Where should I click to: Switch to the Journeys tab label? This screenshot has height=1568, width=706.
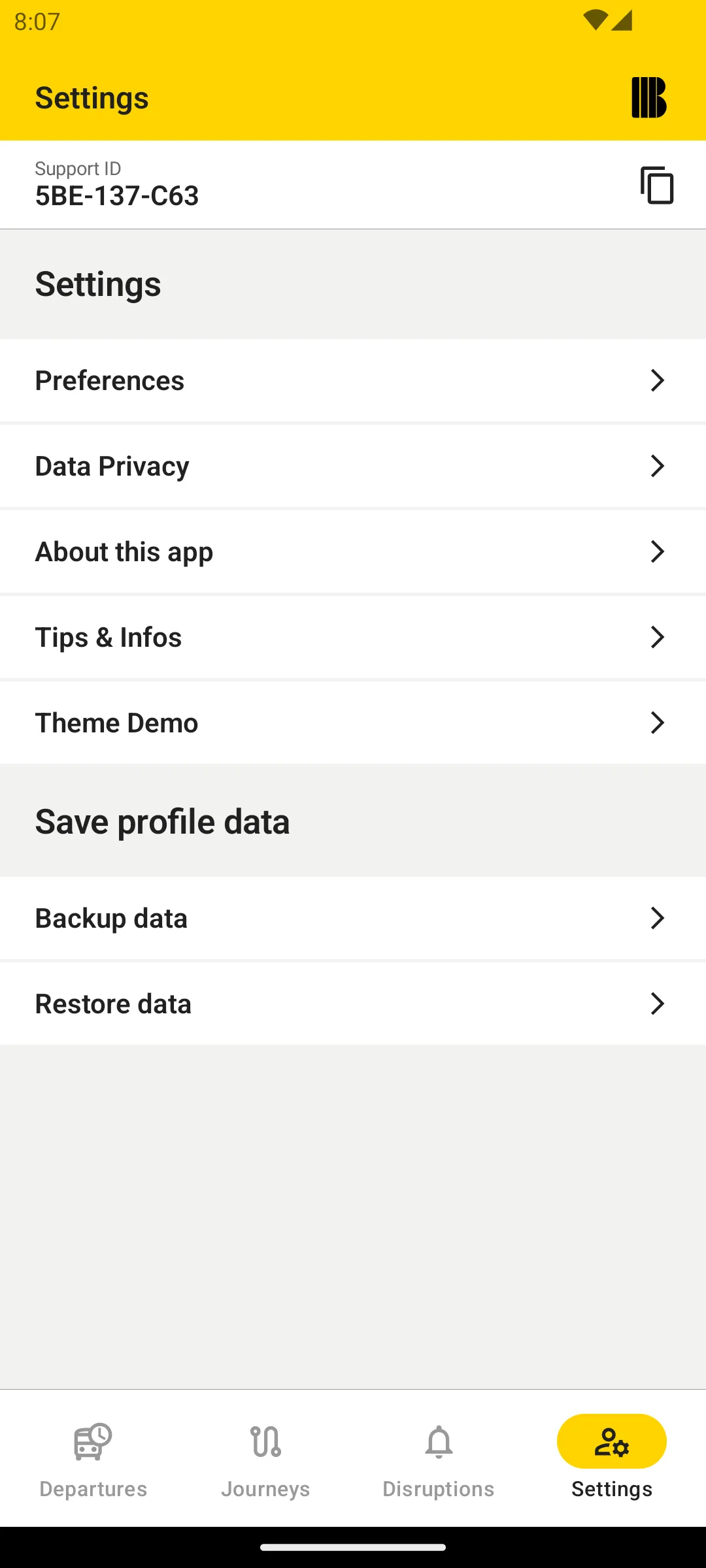265,1489
